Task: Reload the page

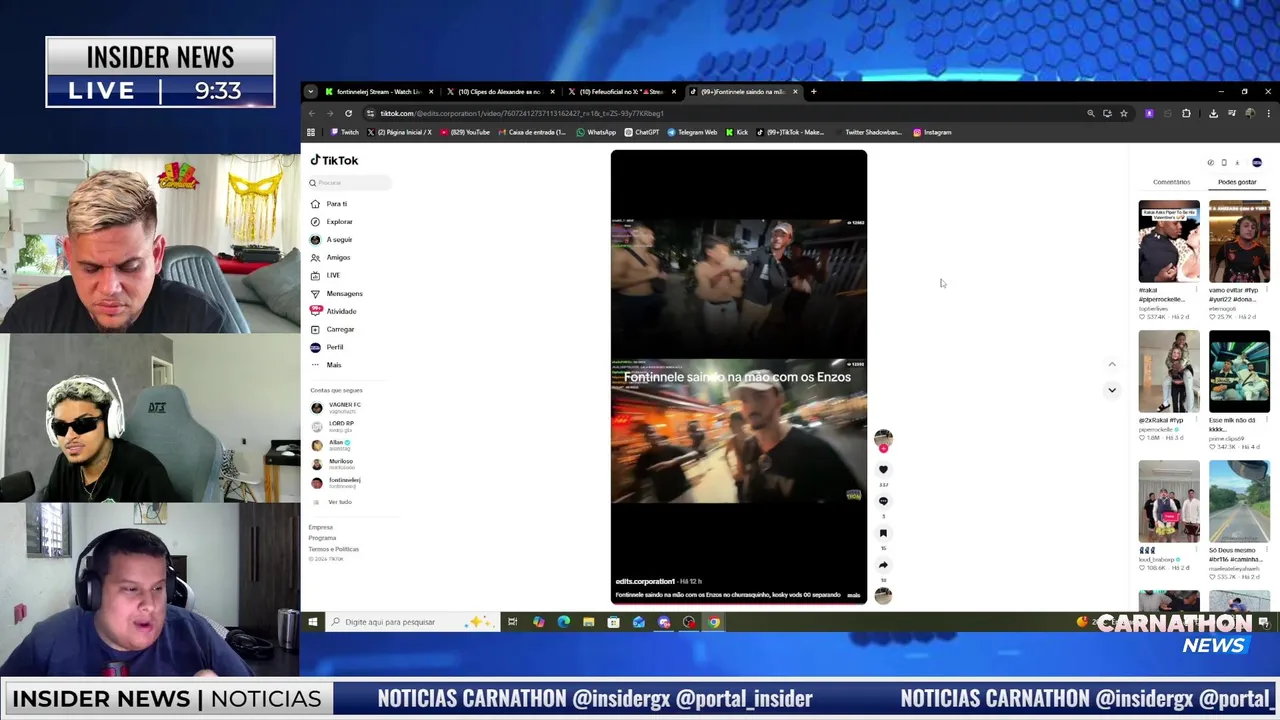Action: (348, 113)
